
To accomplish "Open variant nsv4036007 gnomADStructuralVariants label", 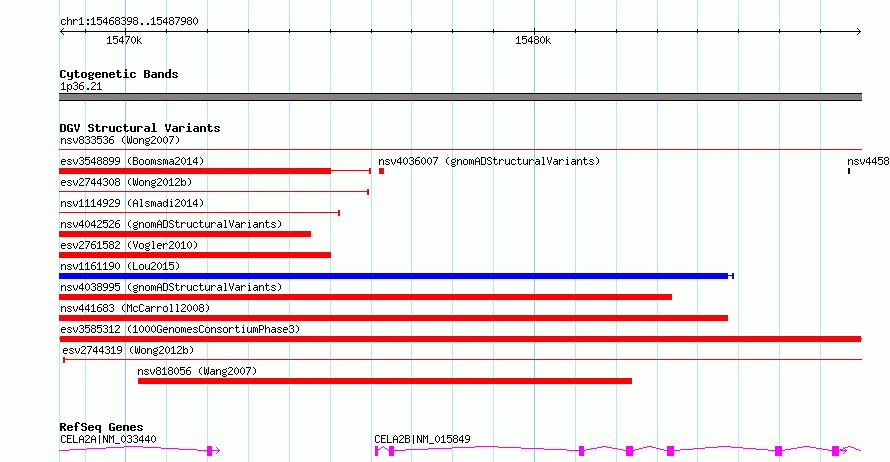I will tap(489, 161).
